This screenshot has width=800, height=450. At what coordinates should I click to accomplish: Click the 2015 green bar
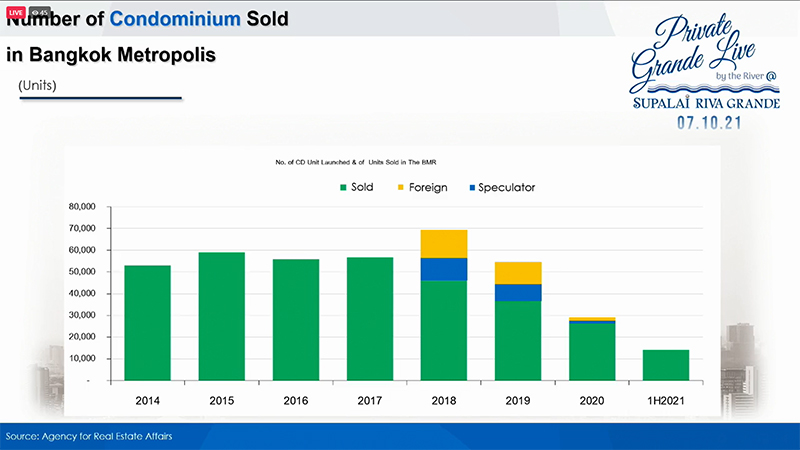221,316
